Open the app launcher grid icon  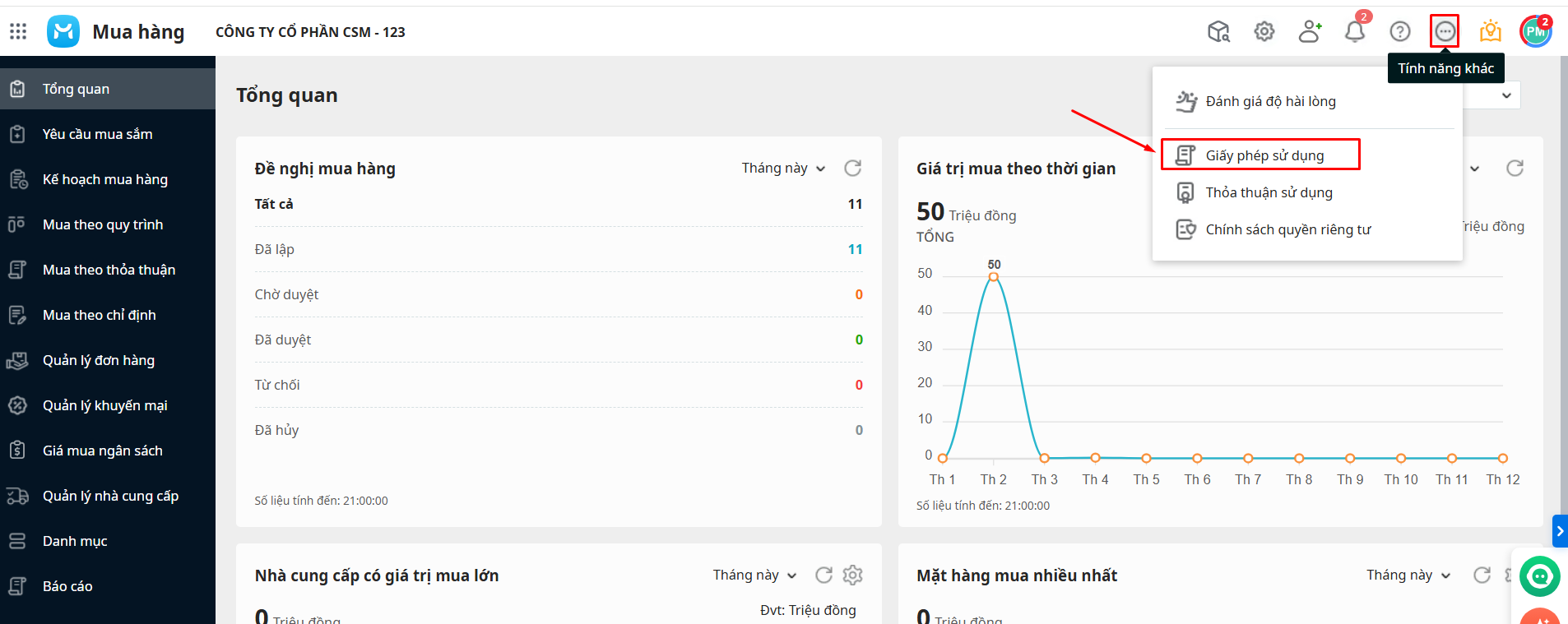[18, 31]
